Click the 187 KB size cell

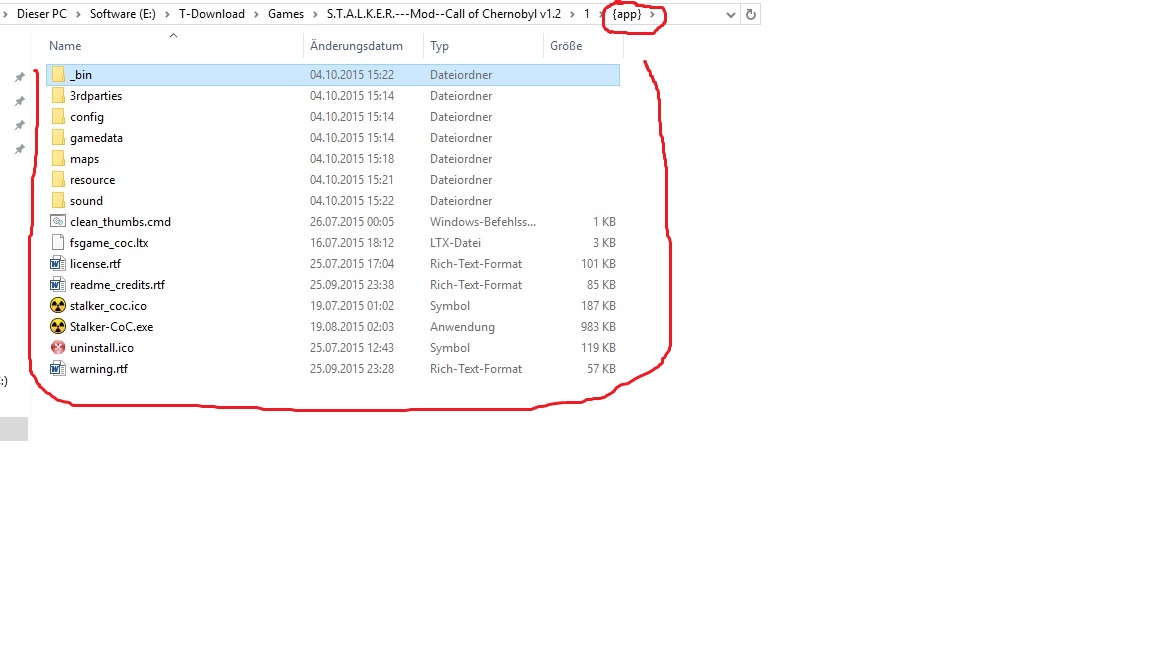pos(598,306)
